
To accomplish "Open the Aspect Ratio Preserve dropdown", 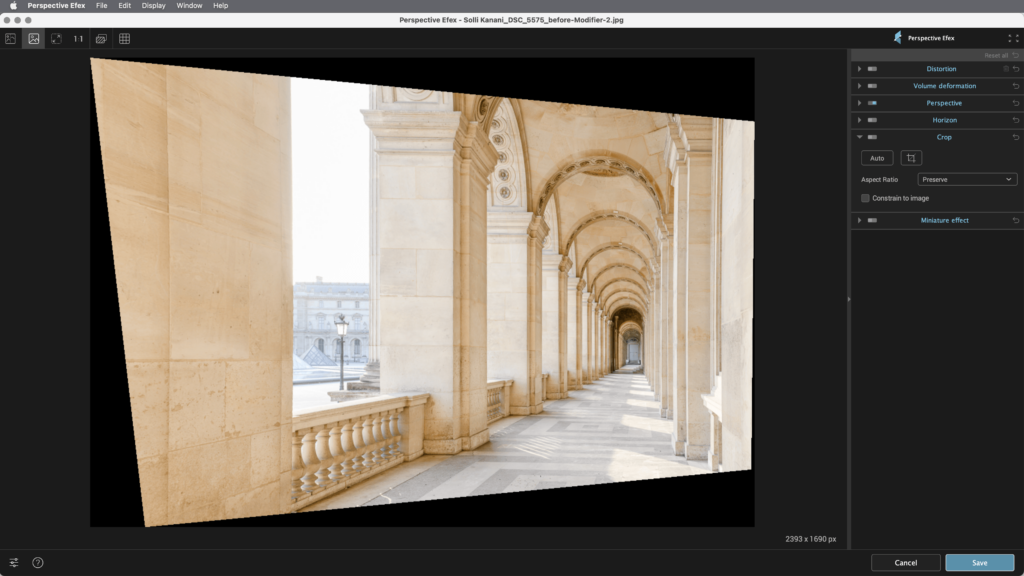I will (967, 180).
